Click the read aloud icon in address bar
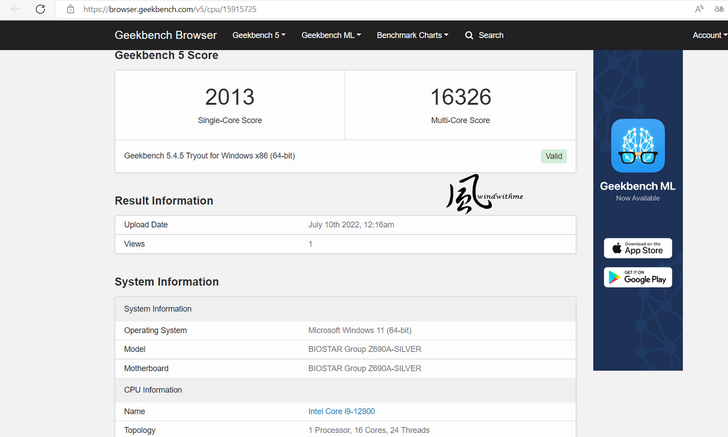Image resolution: width=728 pixels, height=437 pixels. [699, 9]
